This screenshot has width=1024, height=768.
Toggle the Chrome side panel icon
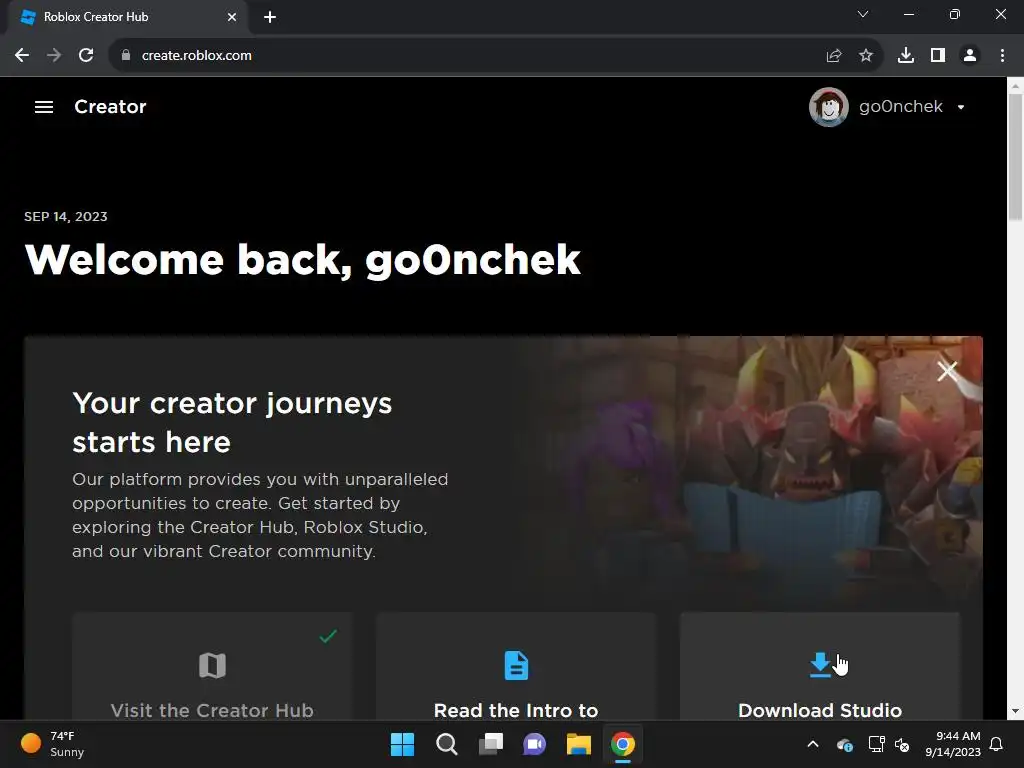[938, 56]
